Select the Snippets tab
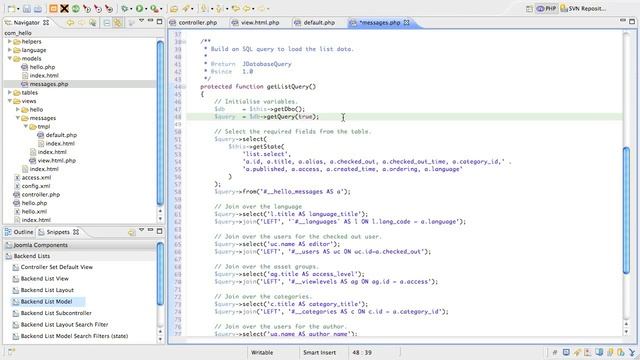Image resolution: width=640 pixels, height=360 pixels. [x=58, y=232]
